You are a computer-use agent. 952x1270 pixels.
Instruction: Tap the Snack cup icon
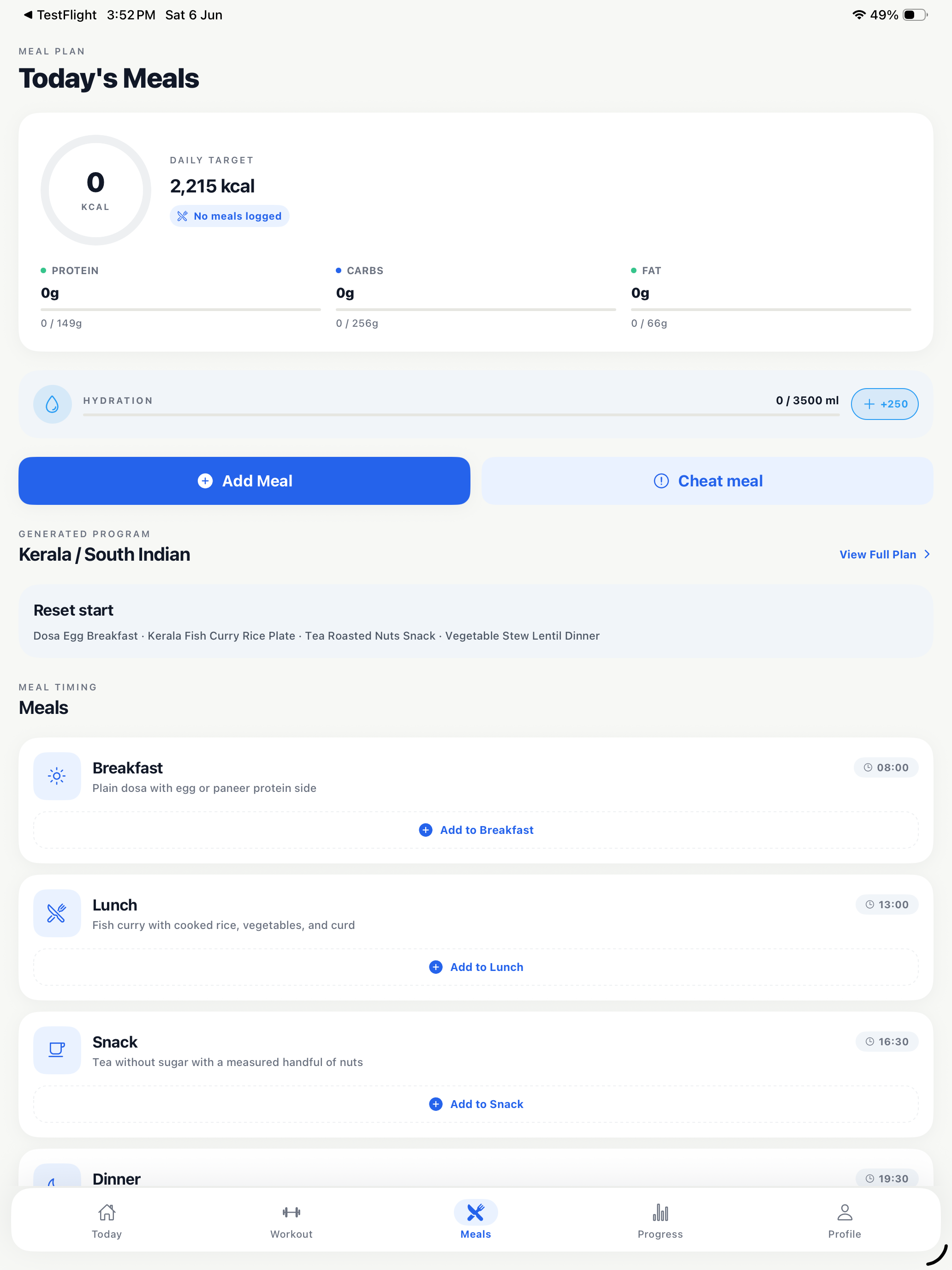[x=57, y=1051]
